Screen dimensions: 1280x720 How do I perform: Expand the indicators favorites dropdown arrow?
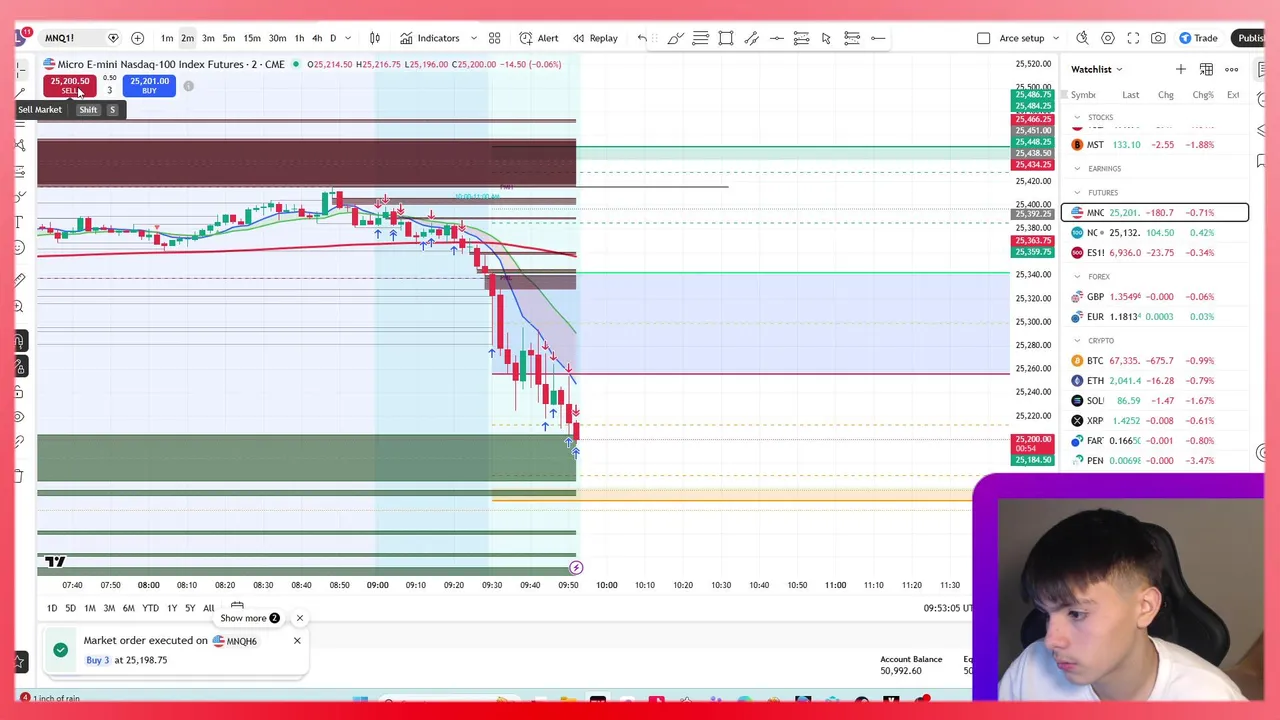coord(473,38)
